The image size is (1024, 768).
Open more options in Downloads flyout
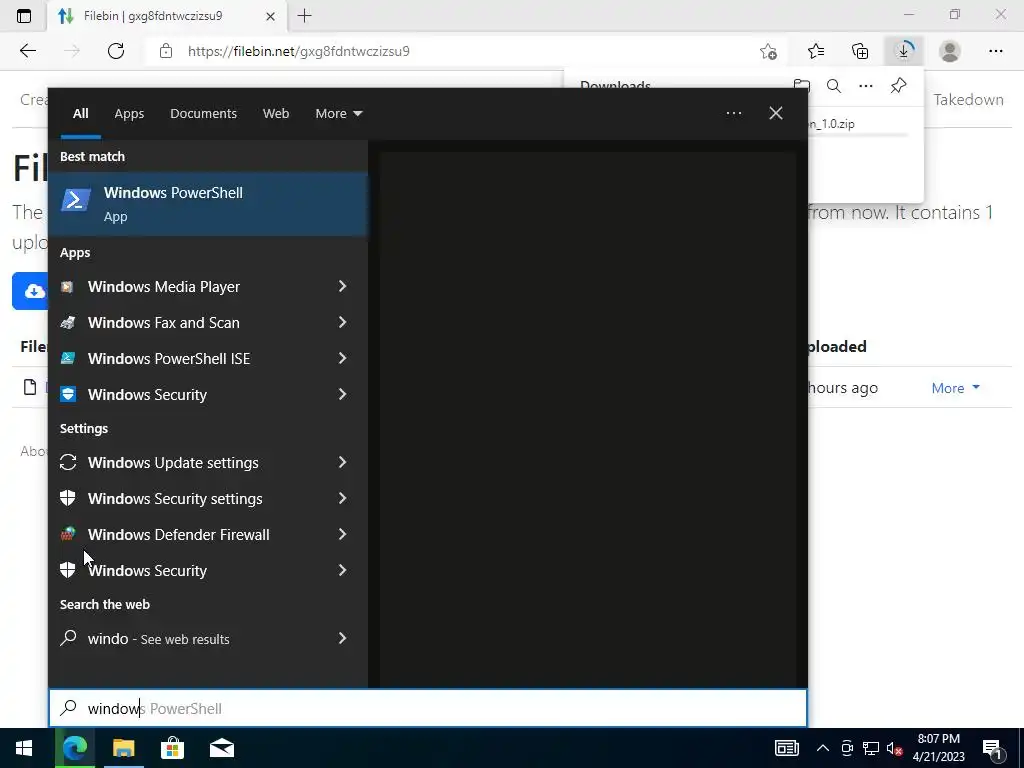866,86
